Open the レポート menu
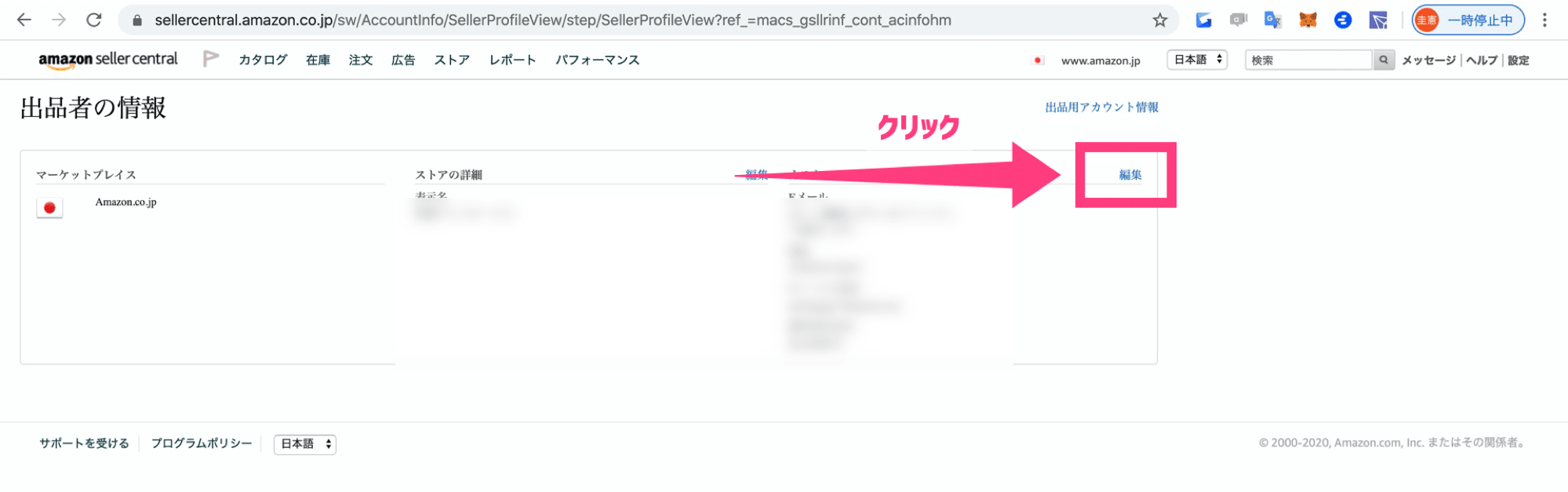Viewport: 1568px width, 492px height. 512,60
